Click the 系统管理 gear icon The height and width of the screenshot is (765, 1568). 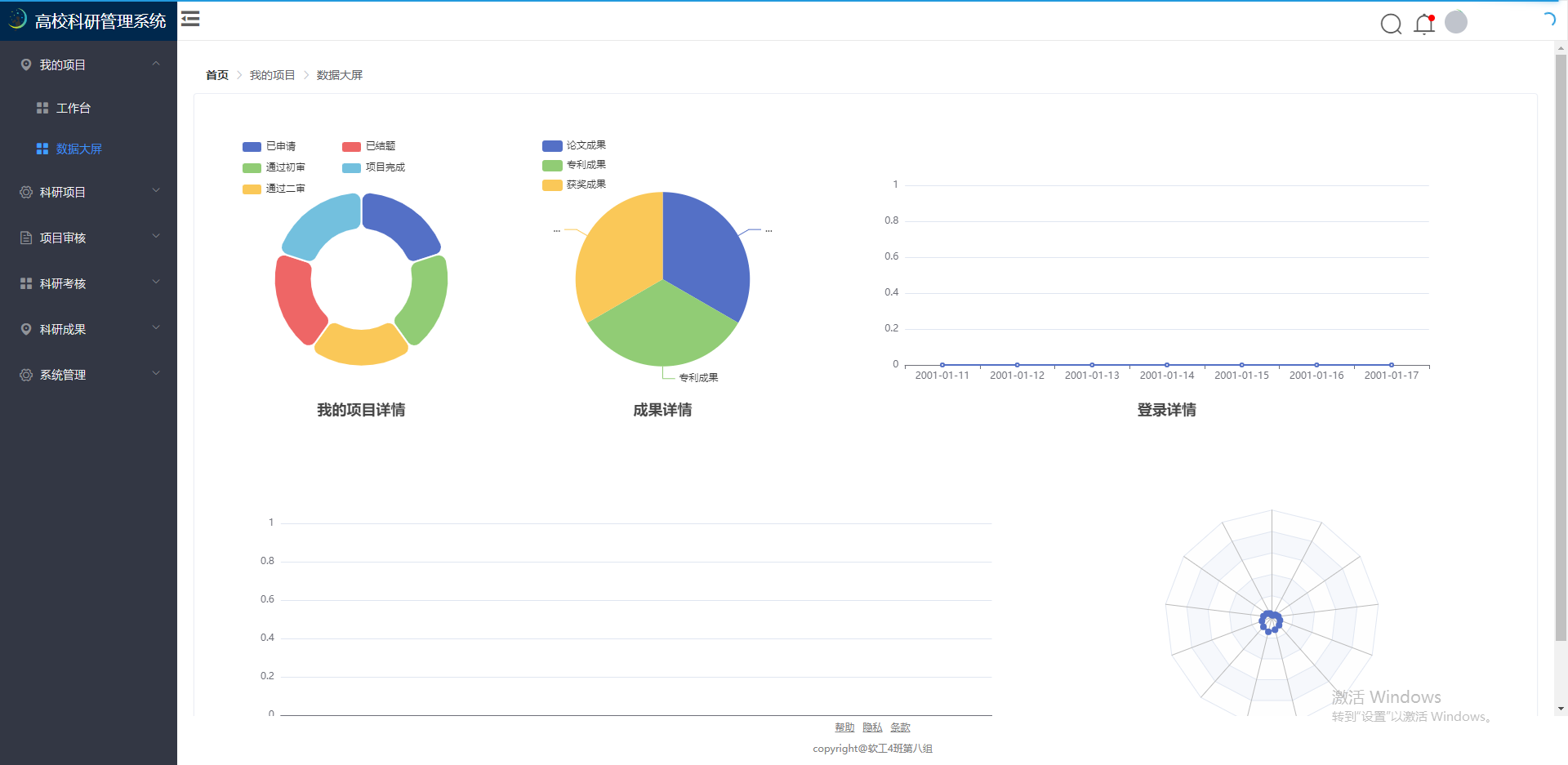tap(26, 375)
